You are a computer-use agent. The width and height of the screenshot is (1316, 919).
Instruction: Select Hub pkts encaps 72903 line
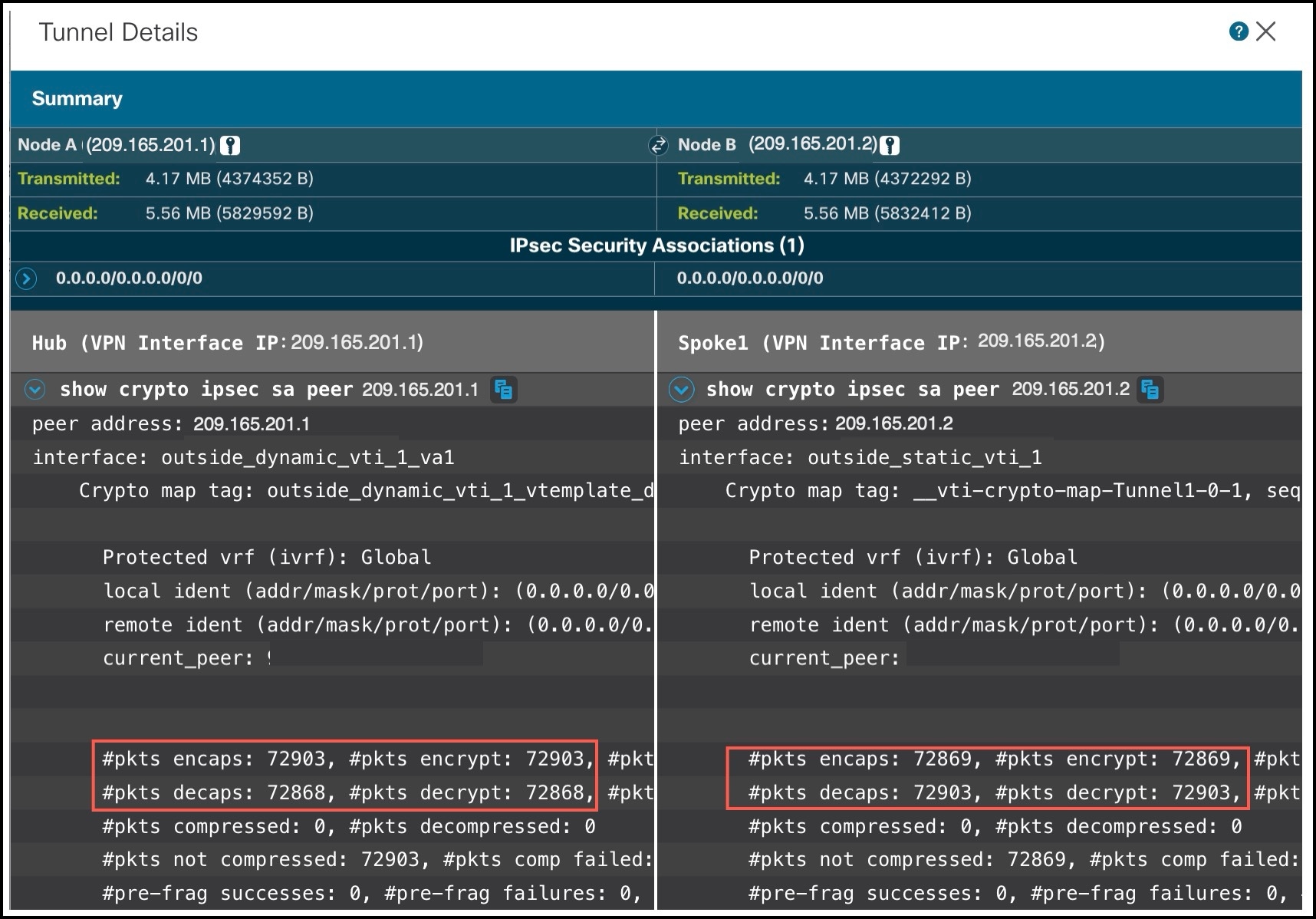(x=378, y=759)
